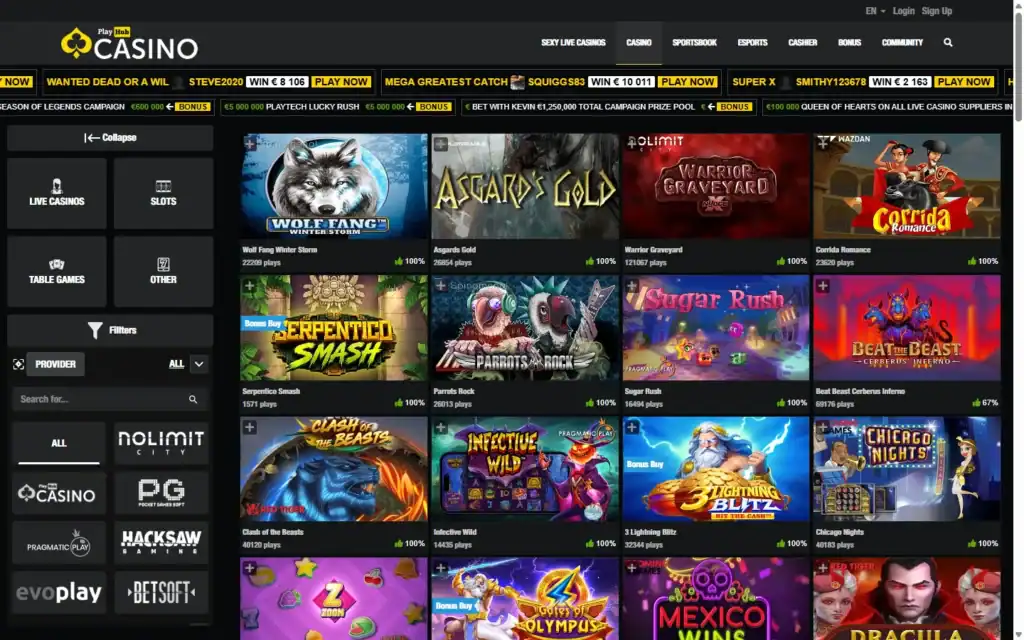
Task: Select the Hacksaw Gaming provider logo
Action: (161, 543)
